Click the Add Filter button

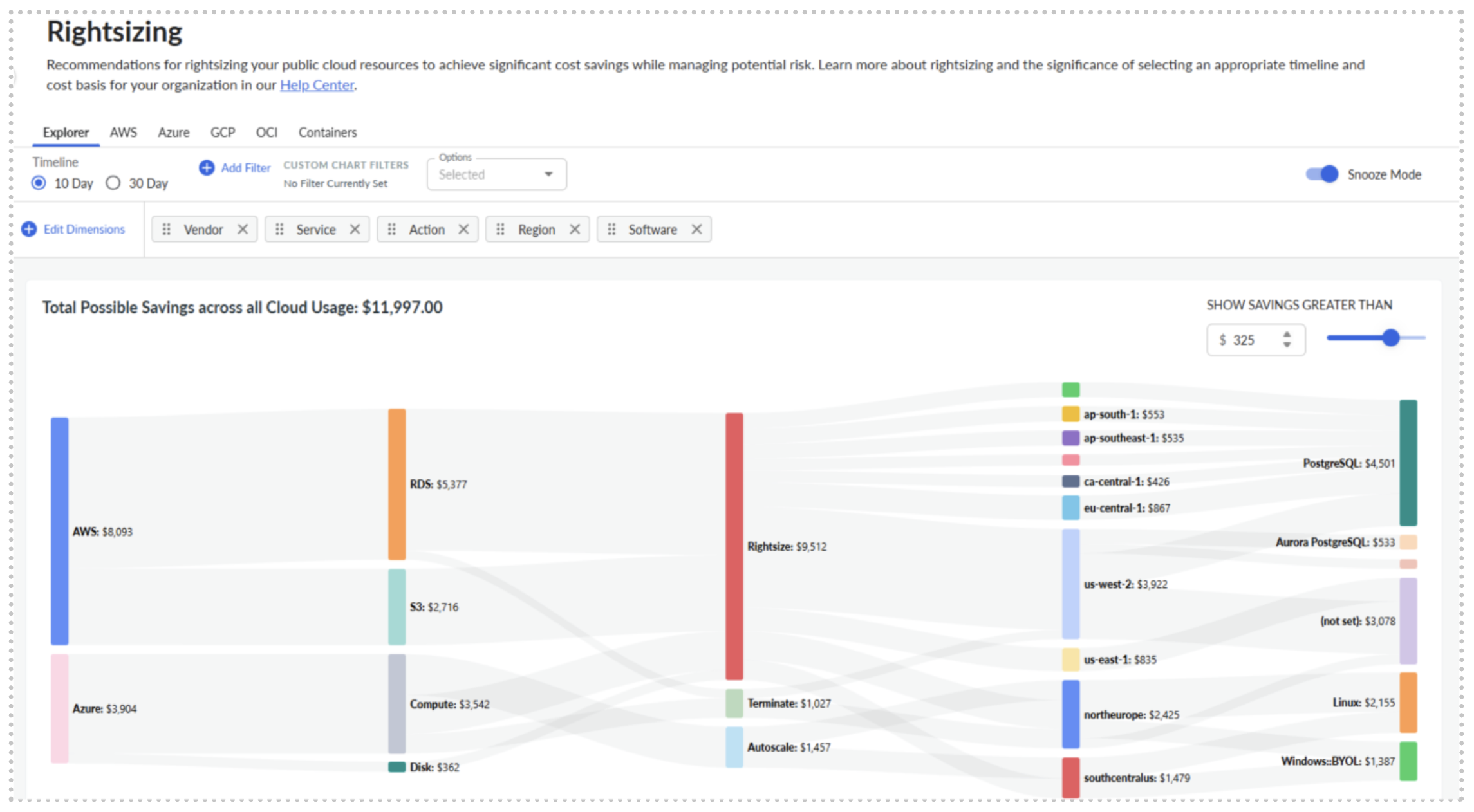pyautogui.click(x=245, y=168)
